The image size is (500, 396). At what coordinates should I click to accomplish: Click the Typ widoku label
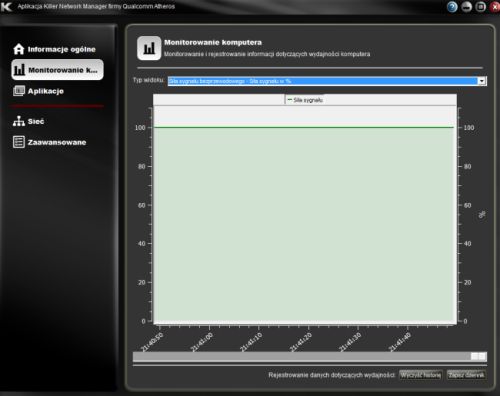(x=148, y=80)
